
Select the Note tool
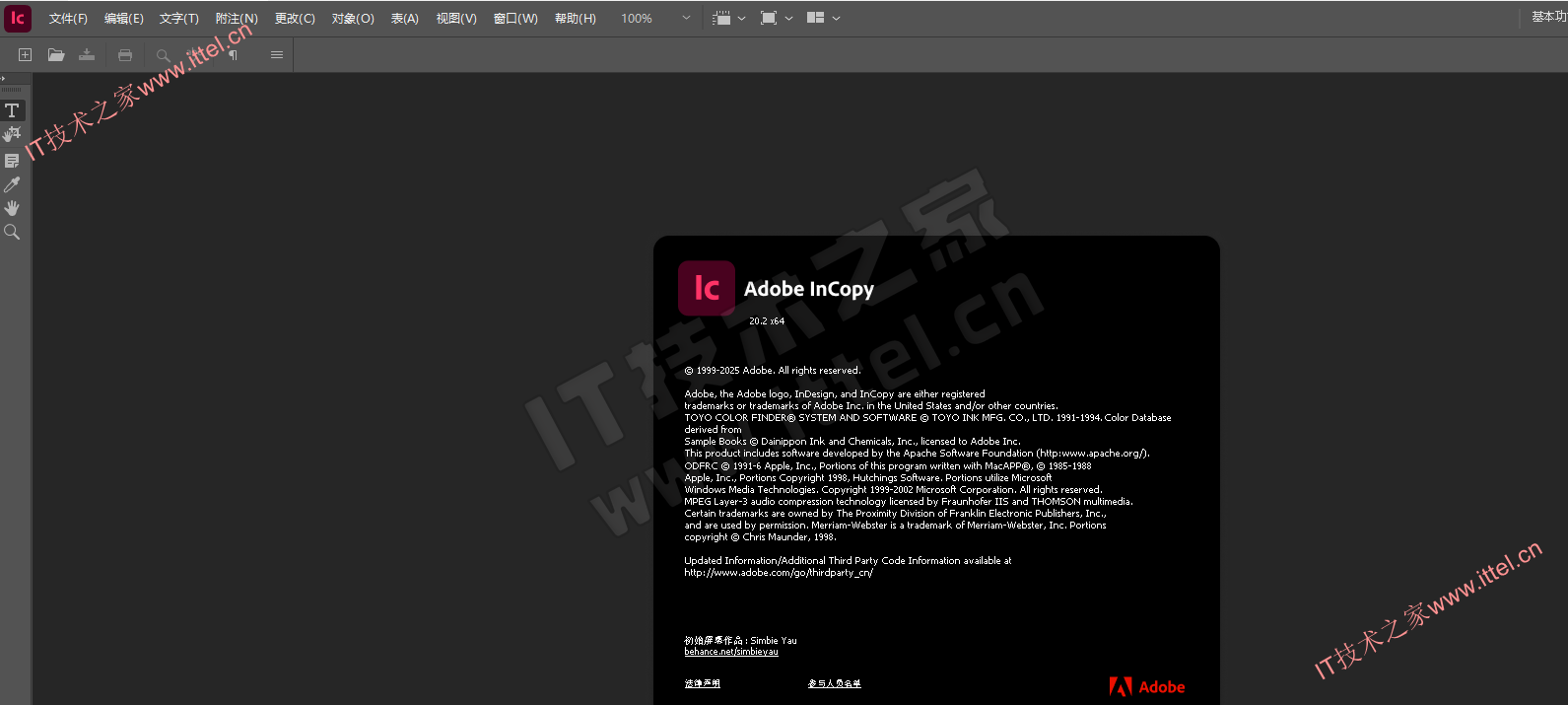(x=12, y=160)
